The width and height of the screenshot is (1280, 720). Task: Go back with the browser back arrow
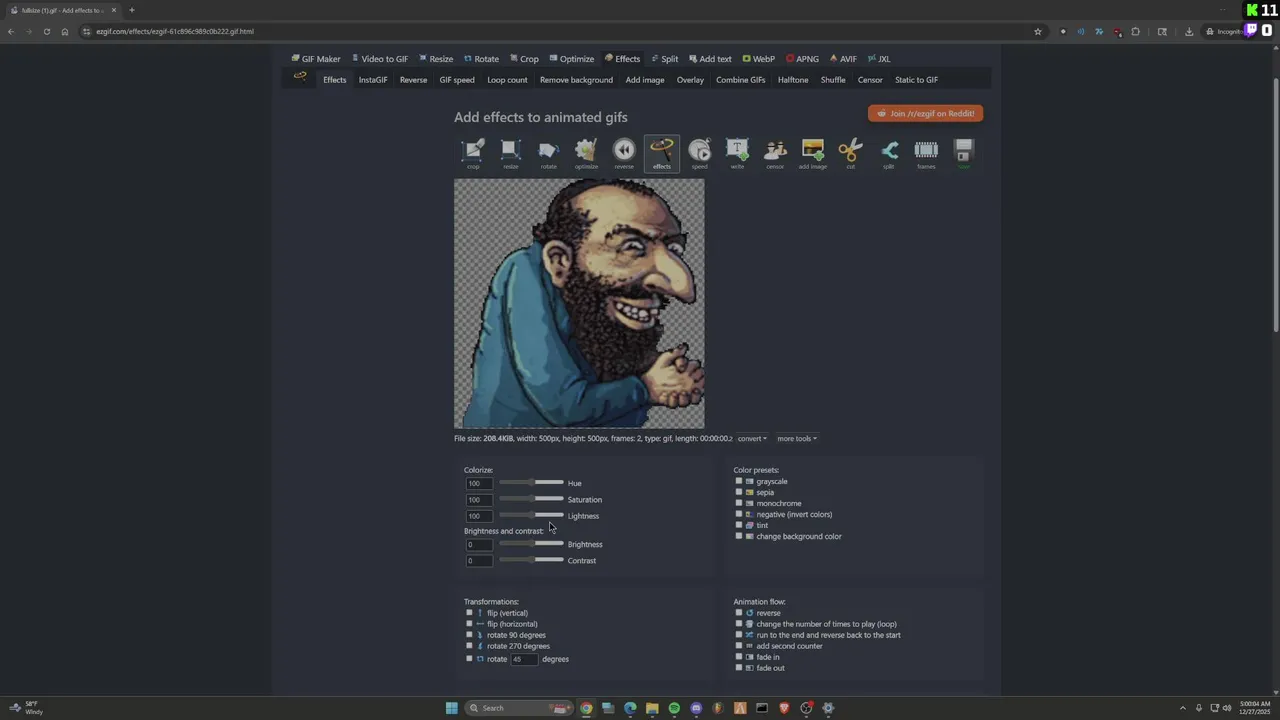click(x=11, y=31)
